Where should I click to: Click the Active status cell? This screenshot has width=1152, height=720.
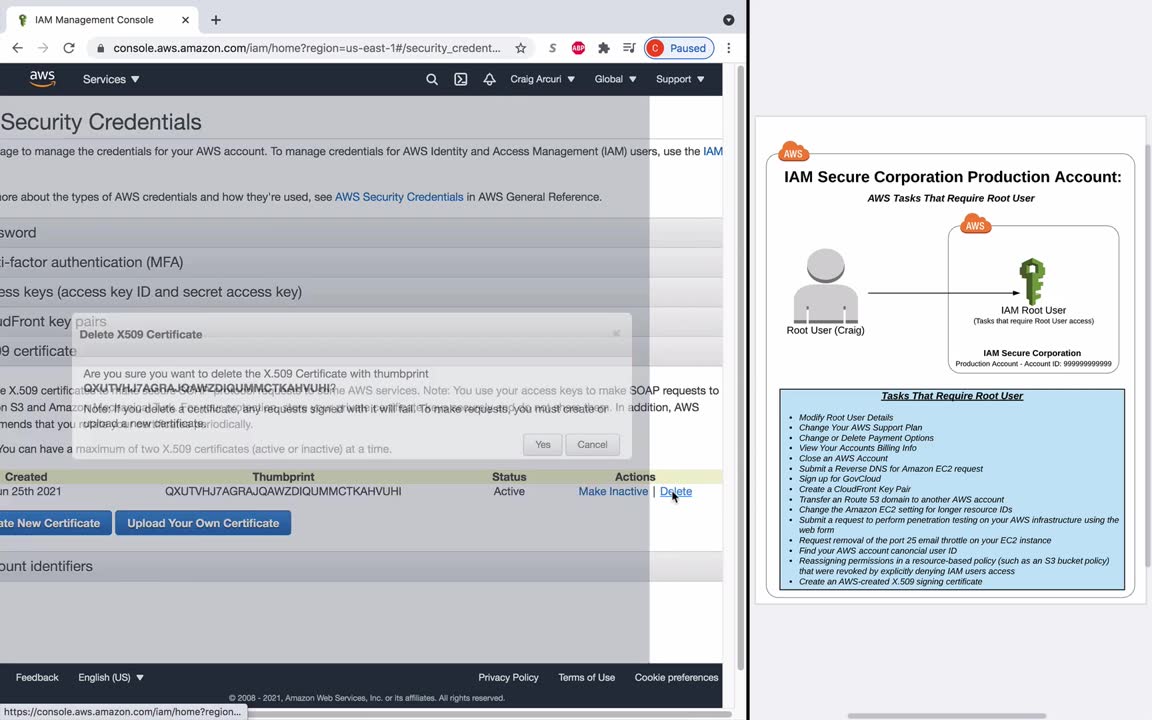(x=509, y=492)
